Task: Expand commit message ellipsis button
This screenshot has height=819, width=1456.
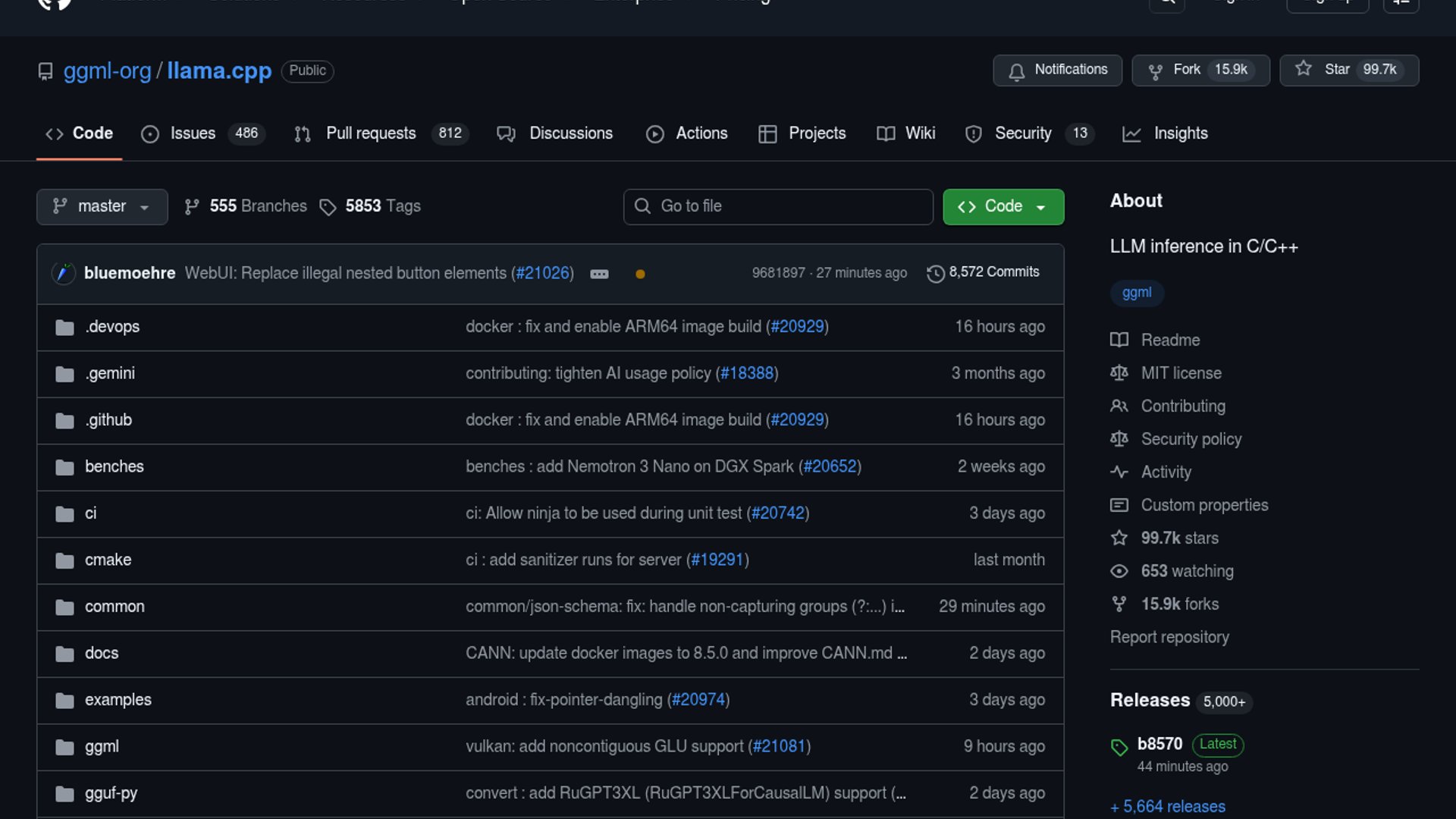Action: 599,275
